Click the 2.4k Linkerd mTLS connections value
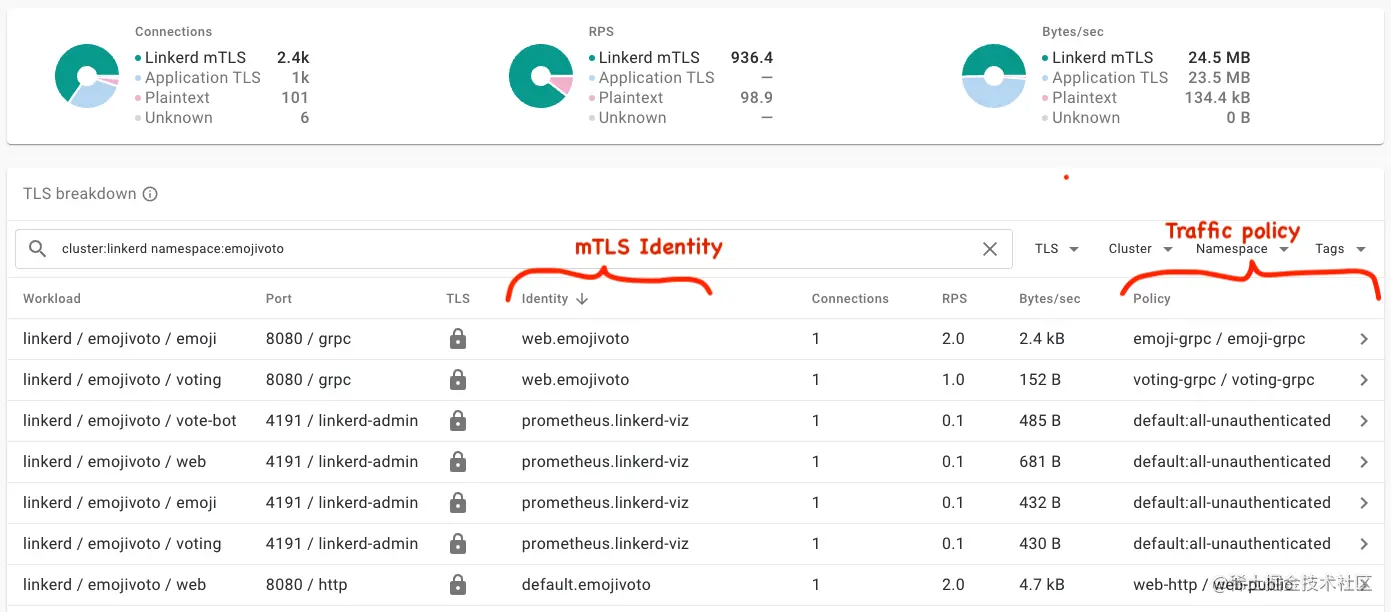Image resolution: width=1391 pixels, height=612 pixels. coord(293,58)
